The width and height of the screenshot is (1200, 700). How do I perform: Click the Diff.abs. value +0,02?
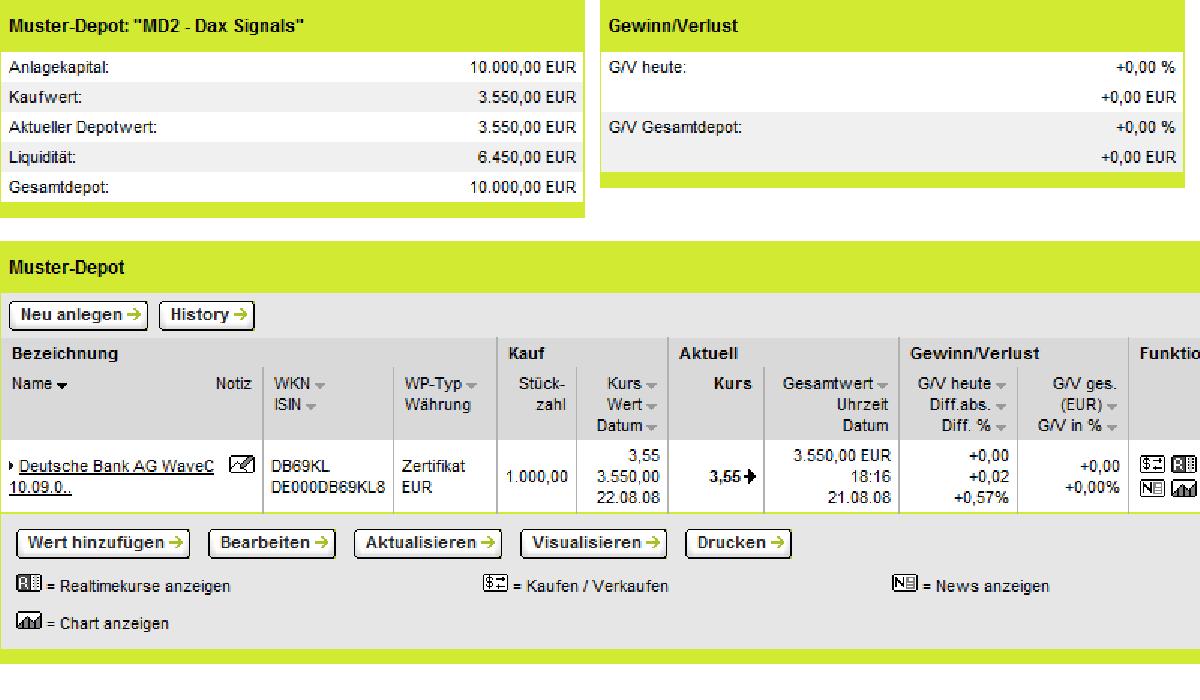[x=990, y=477]
